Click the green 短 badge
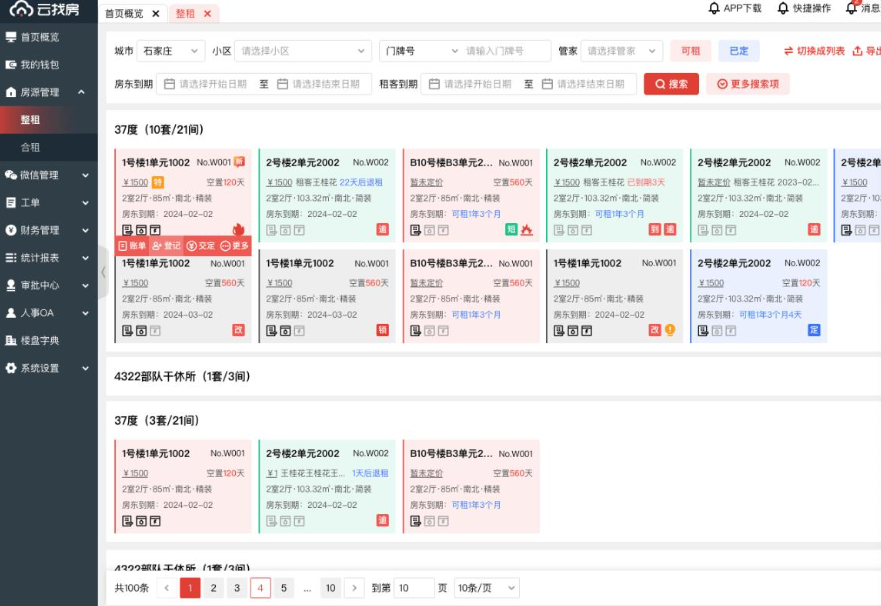This screenshot has height=606, width=881. click(x=511, y=229)
